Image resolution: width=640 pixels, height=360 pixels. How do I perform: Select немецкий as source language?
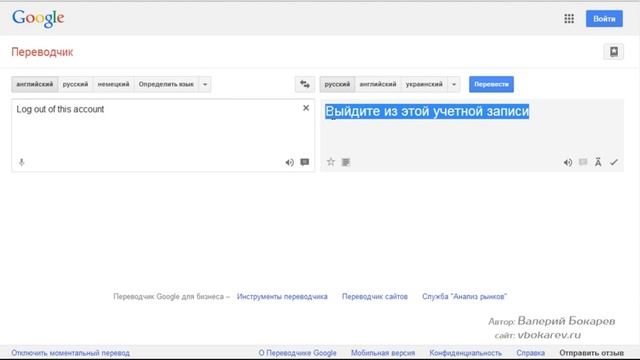pyautogui.click(x=113, y=84)
